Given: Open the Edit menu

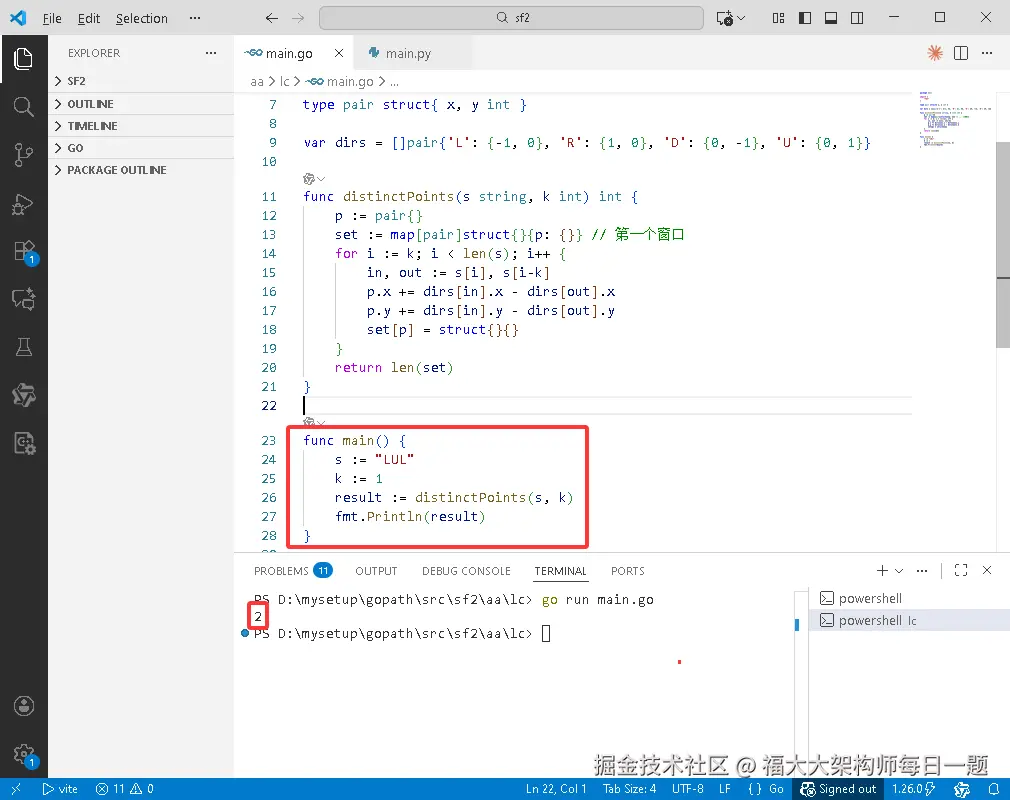Looking at the screenshot, I should point(89,18).
